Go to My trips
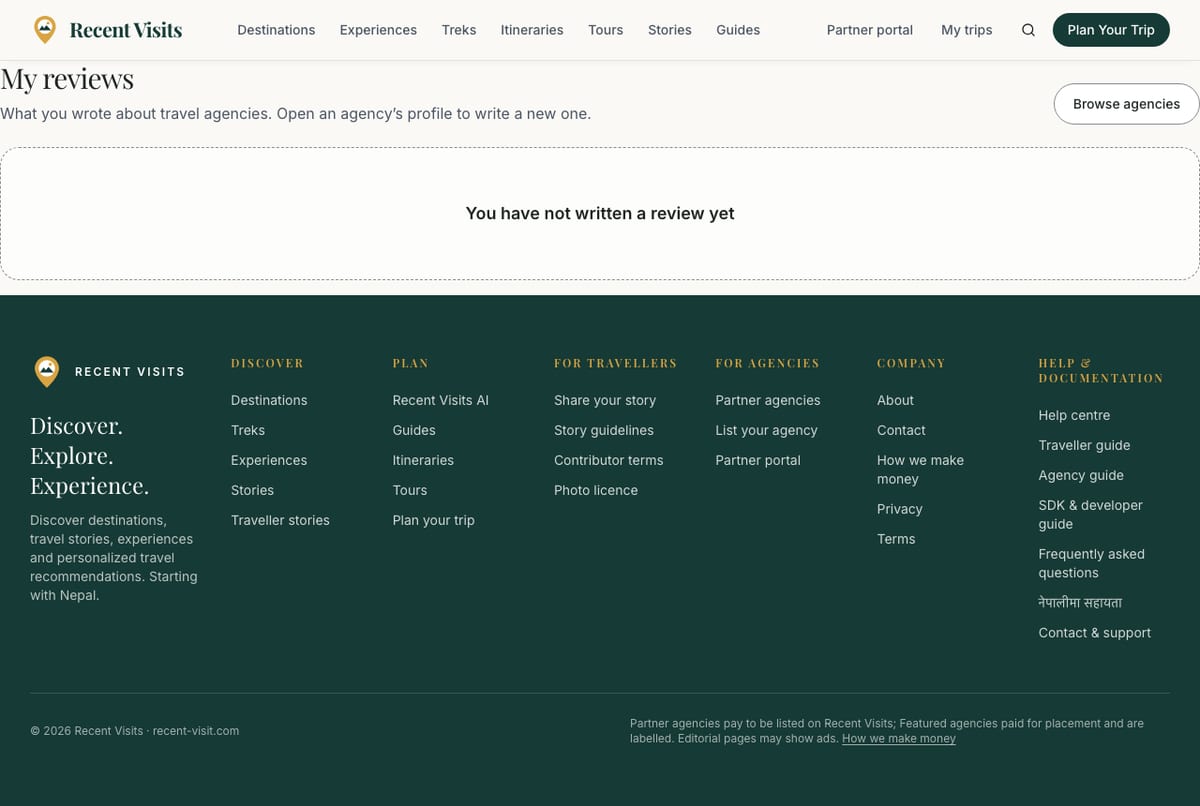1200x806 pixels. tap(967, 30)
